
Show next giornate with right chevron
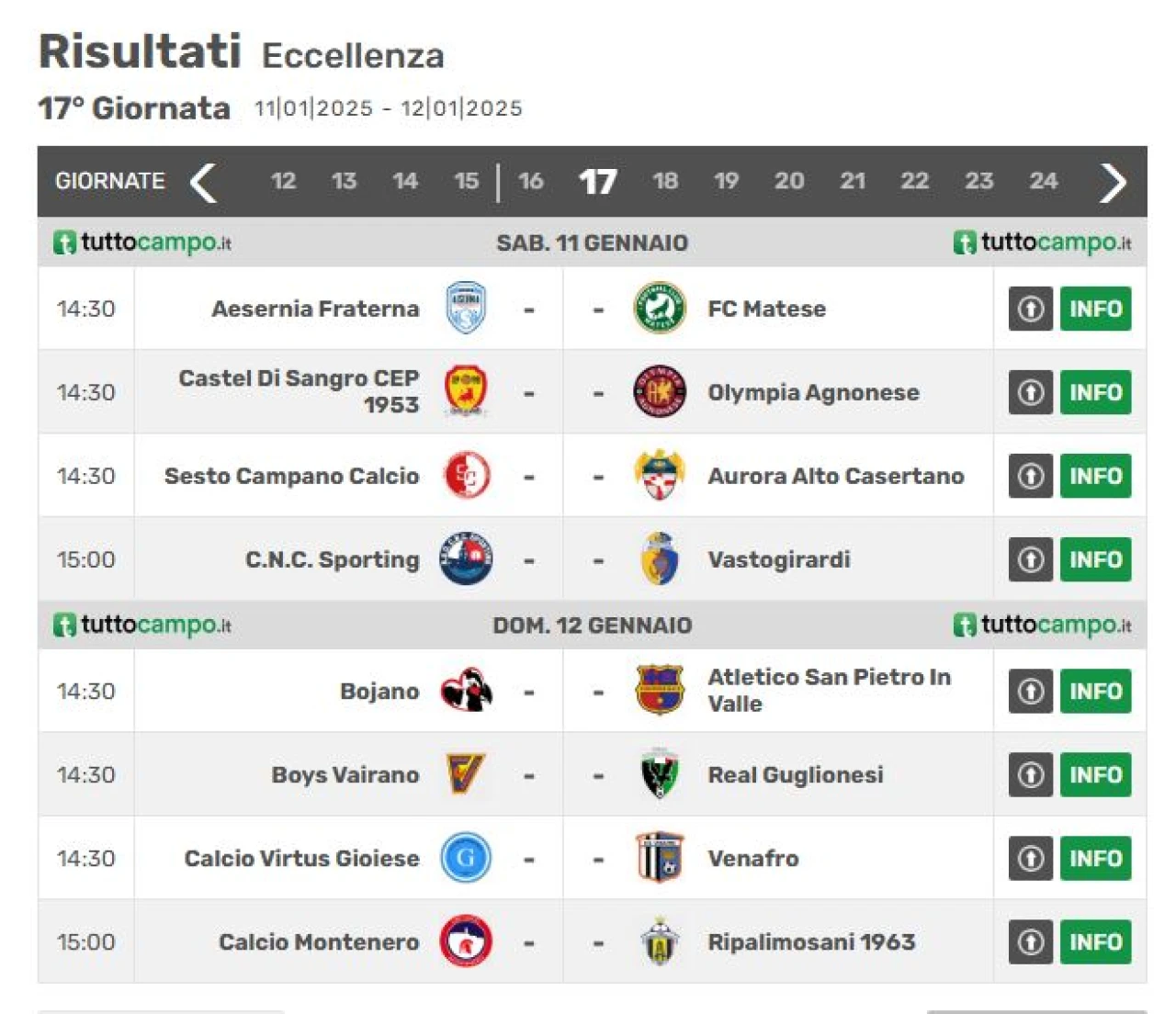coord(1112,182)
